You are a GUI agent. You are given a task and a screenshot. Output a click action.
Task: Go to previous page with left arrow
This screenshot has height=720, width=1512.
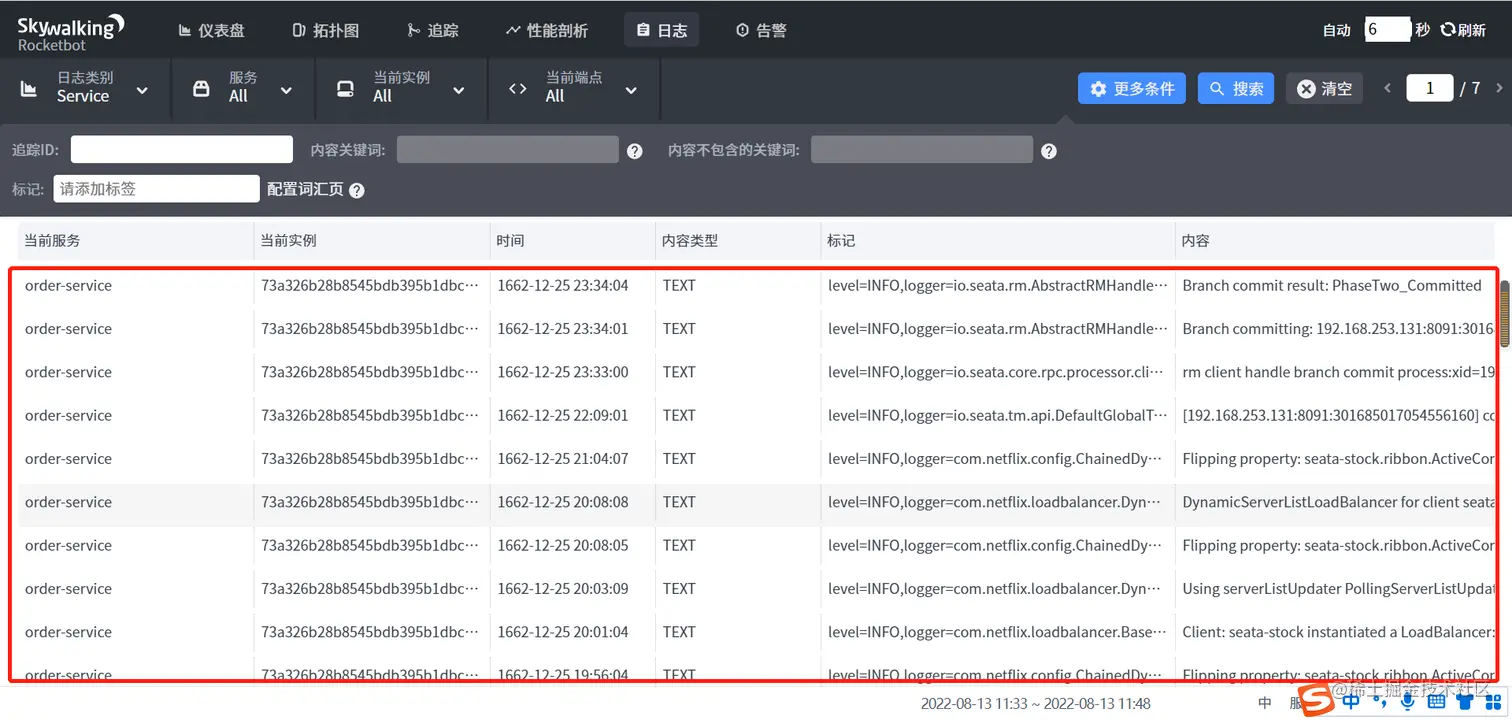point(1387,88)
